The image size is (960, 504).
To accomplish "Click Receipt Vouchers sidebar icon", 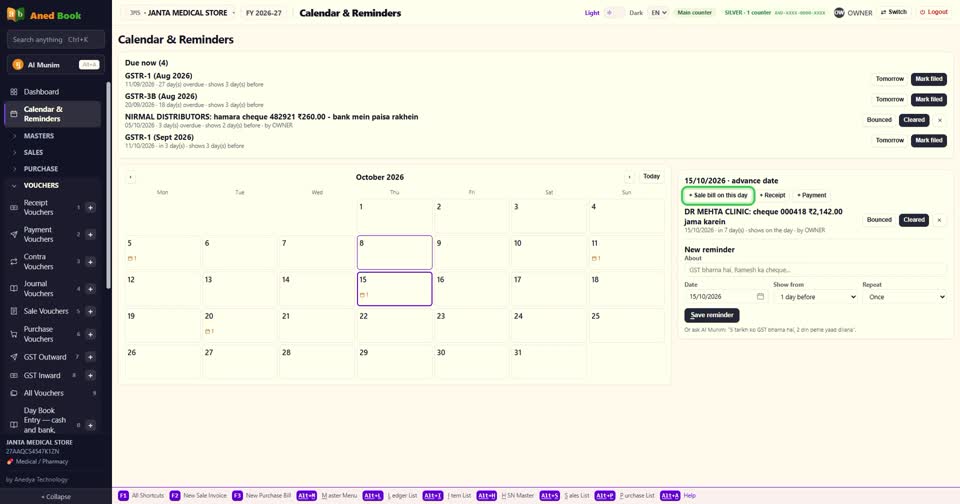I will (x=13, y=208).
